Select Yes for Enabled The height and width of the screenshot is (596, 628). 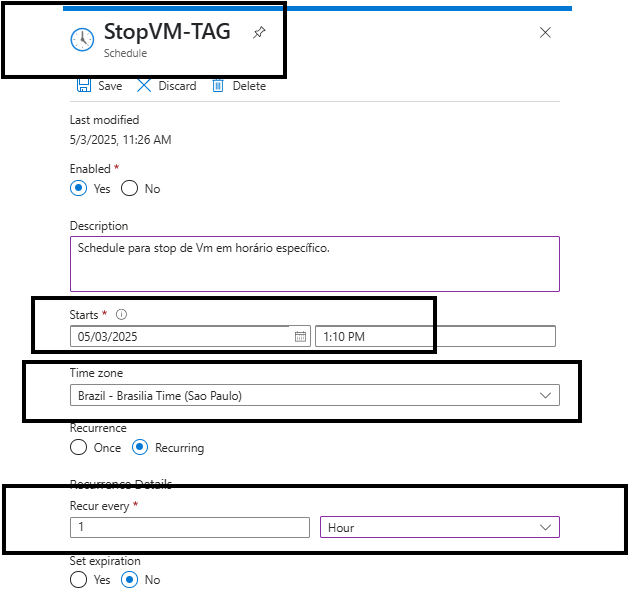pyautogui.click(x=78, y=189)
